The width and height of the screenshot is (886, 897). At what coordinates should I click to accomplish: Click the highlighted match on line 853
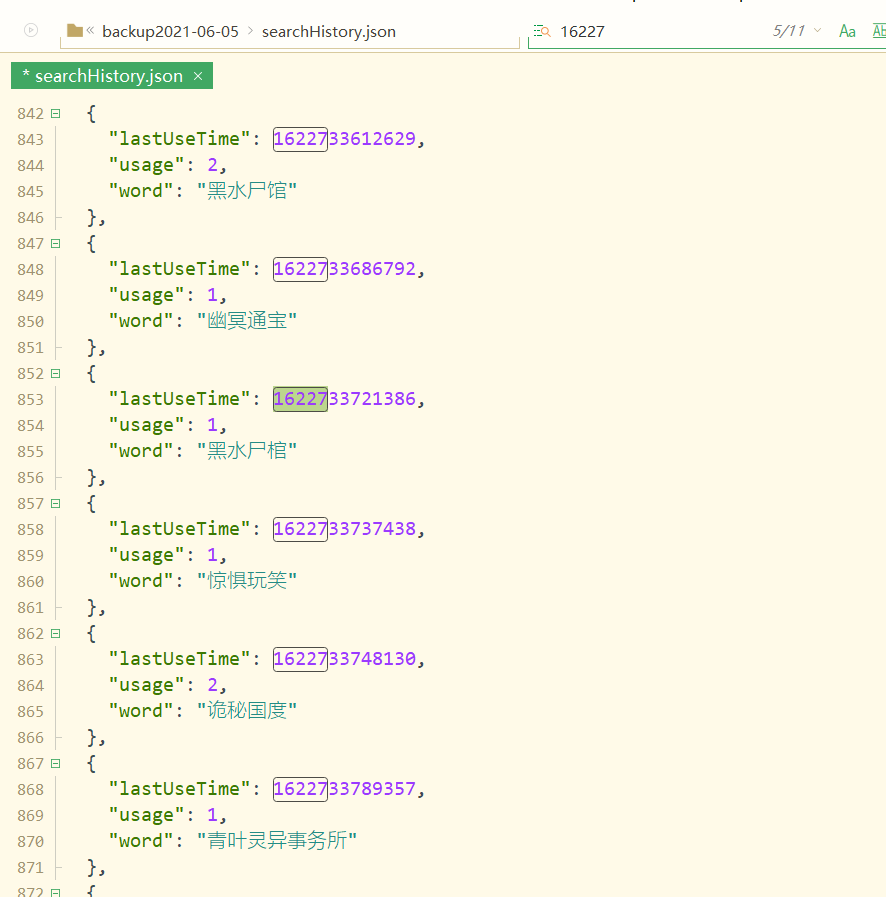coord(299,398)
